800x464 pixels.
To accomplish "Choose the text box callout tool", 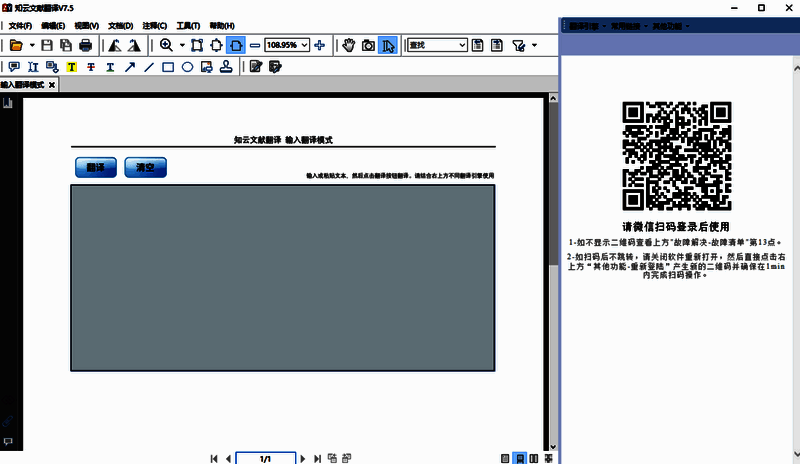I will (x=52, y=67).
